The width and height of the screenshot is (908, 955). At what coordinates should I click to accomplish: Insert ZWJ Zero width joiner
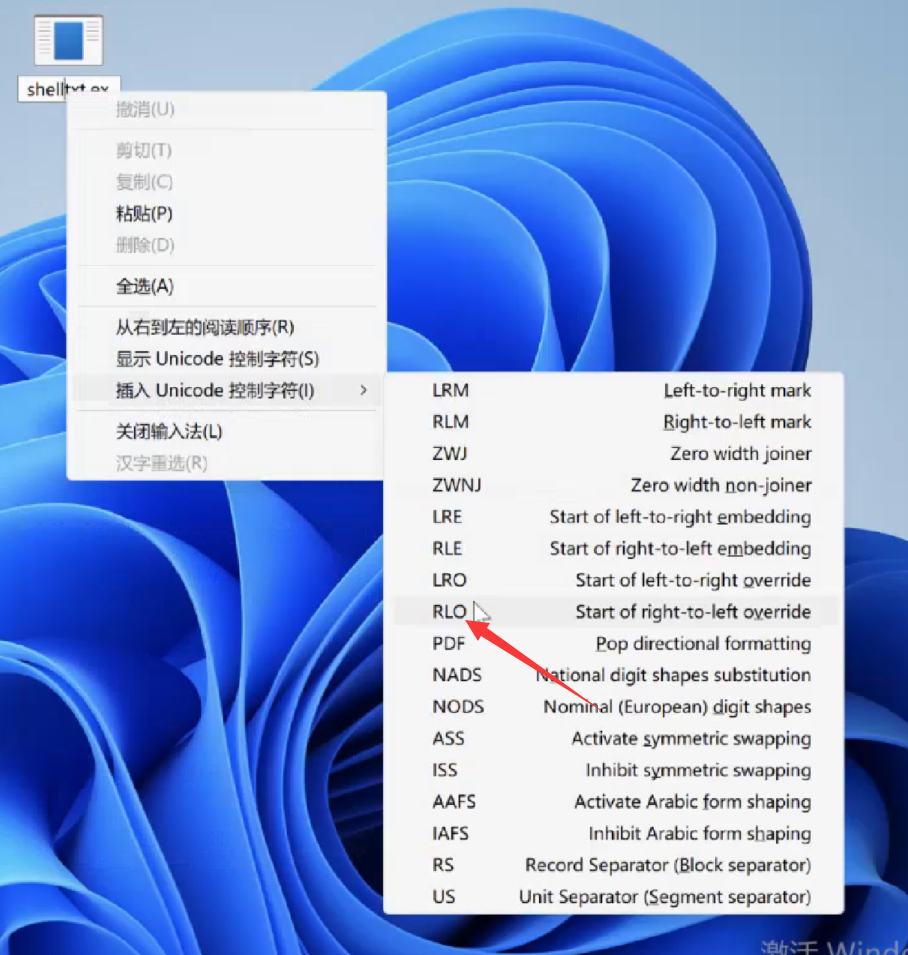click(x=615, y=454)
